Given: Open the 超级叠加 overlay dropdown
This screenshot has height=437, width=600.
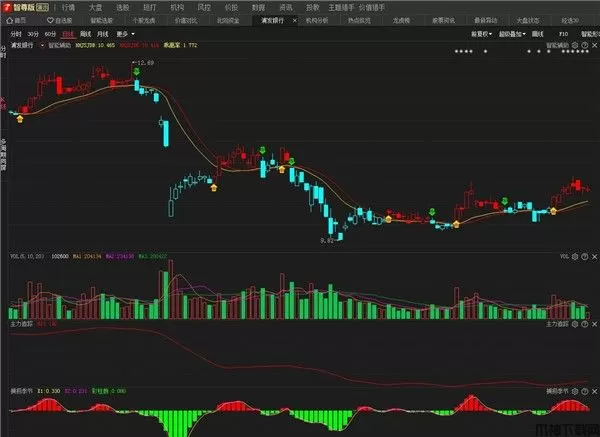Looking at the screenshot, I should (x=512, y=34).
